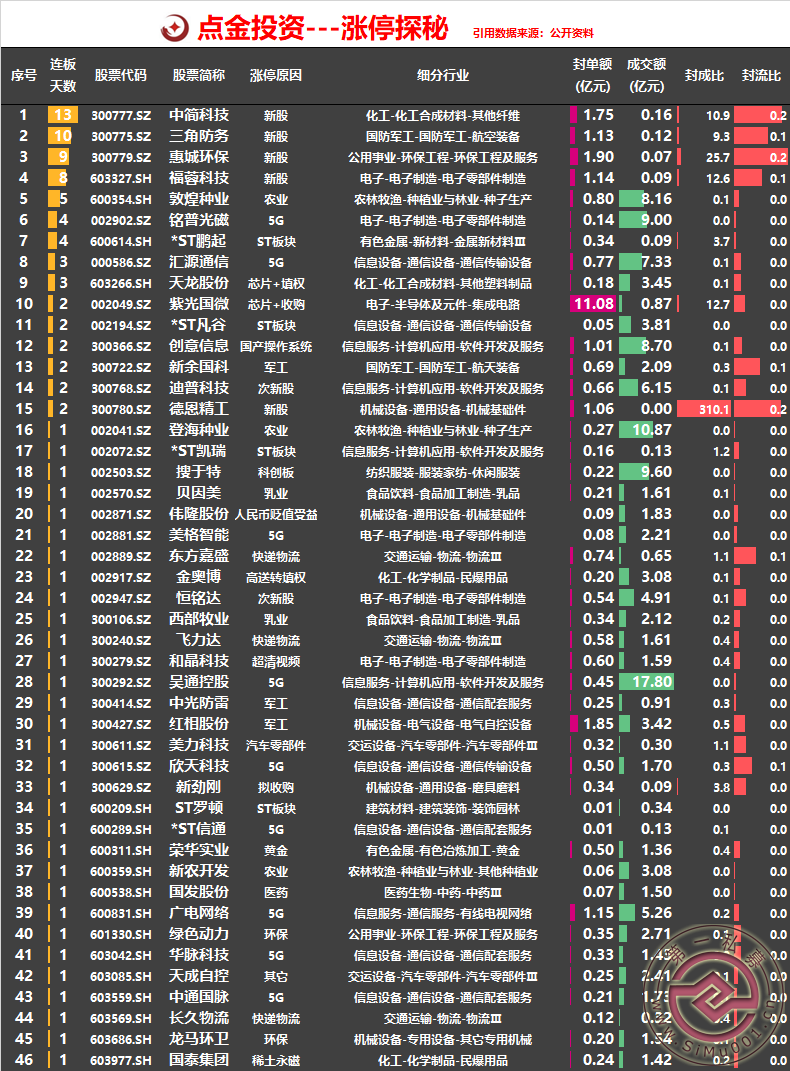Click the 成交额 (亿元) column header
The image size is (790, 1071).
tap(646, 75)
